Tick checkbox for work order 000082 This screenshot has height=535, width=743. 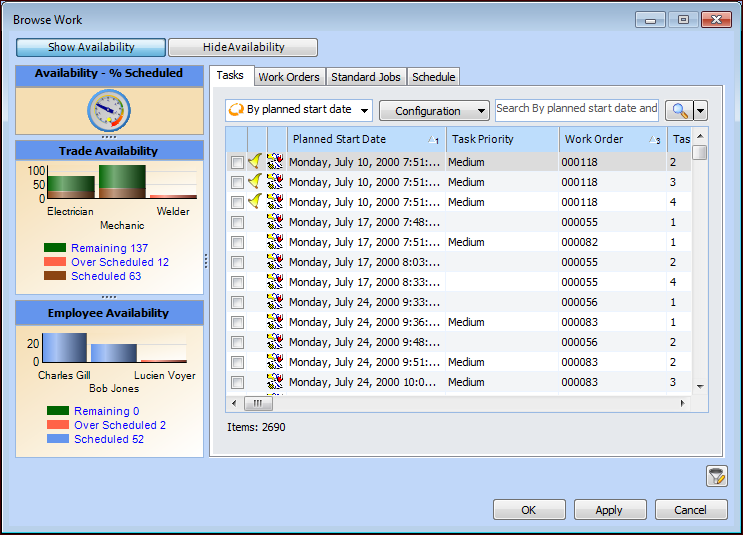[237, 243]
